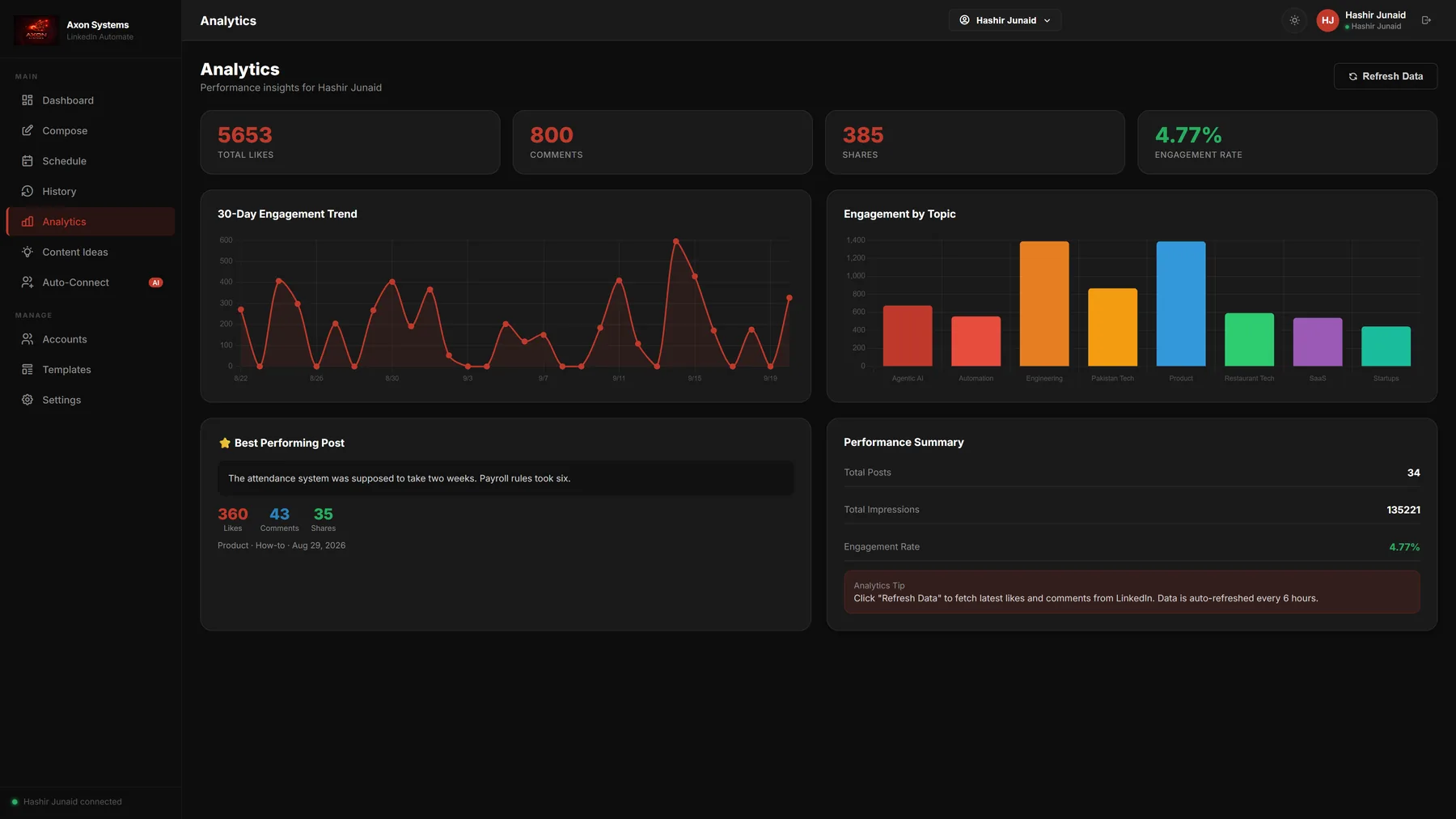Click the Total Impressions value 135221
This screenshot has height=819, width=1456.
[x=1403, y=510]
